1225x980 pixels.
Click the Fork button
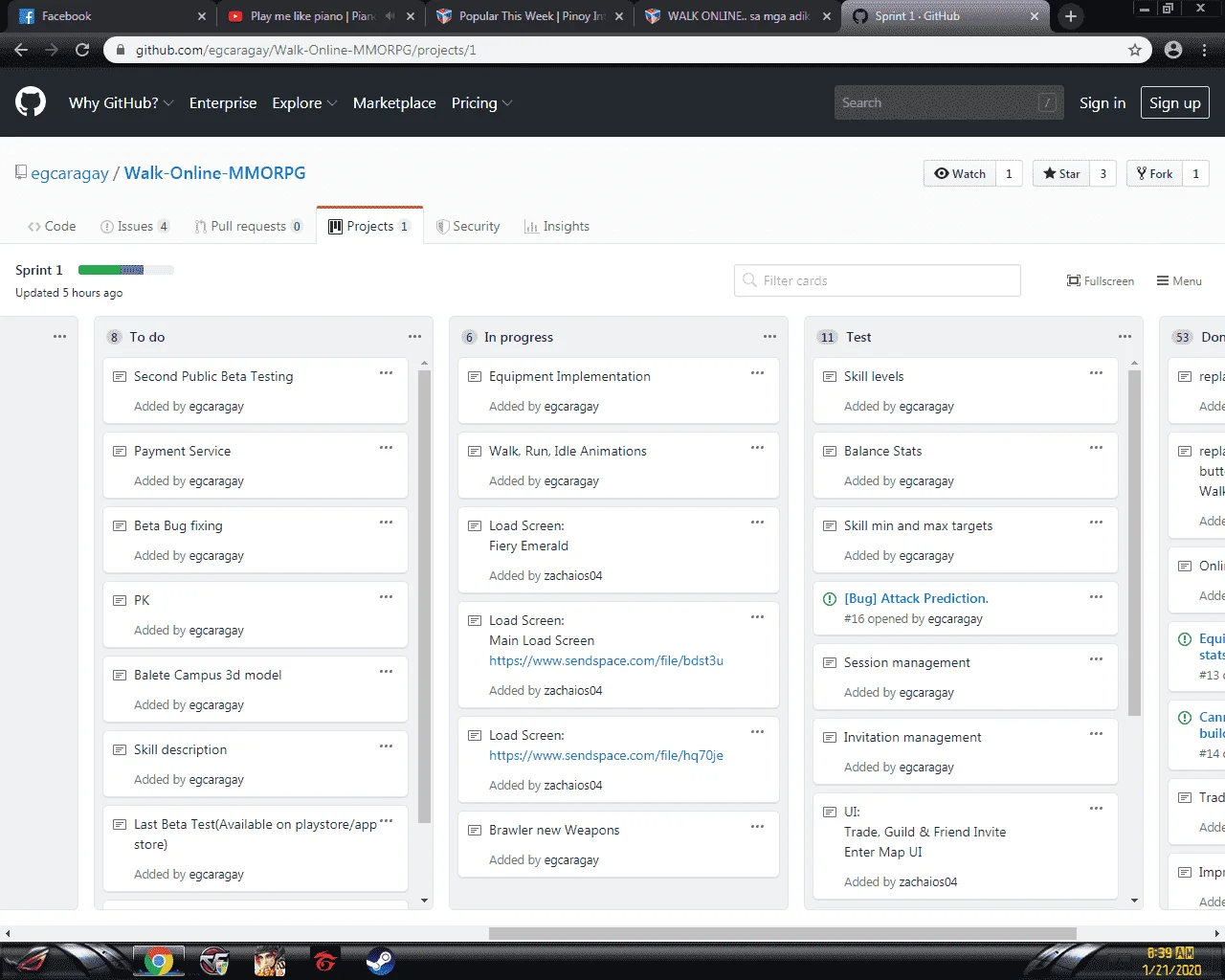[1155, 173]
